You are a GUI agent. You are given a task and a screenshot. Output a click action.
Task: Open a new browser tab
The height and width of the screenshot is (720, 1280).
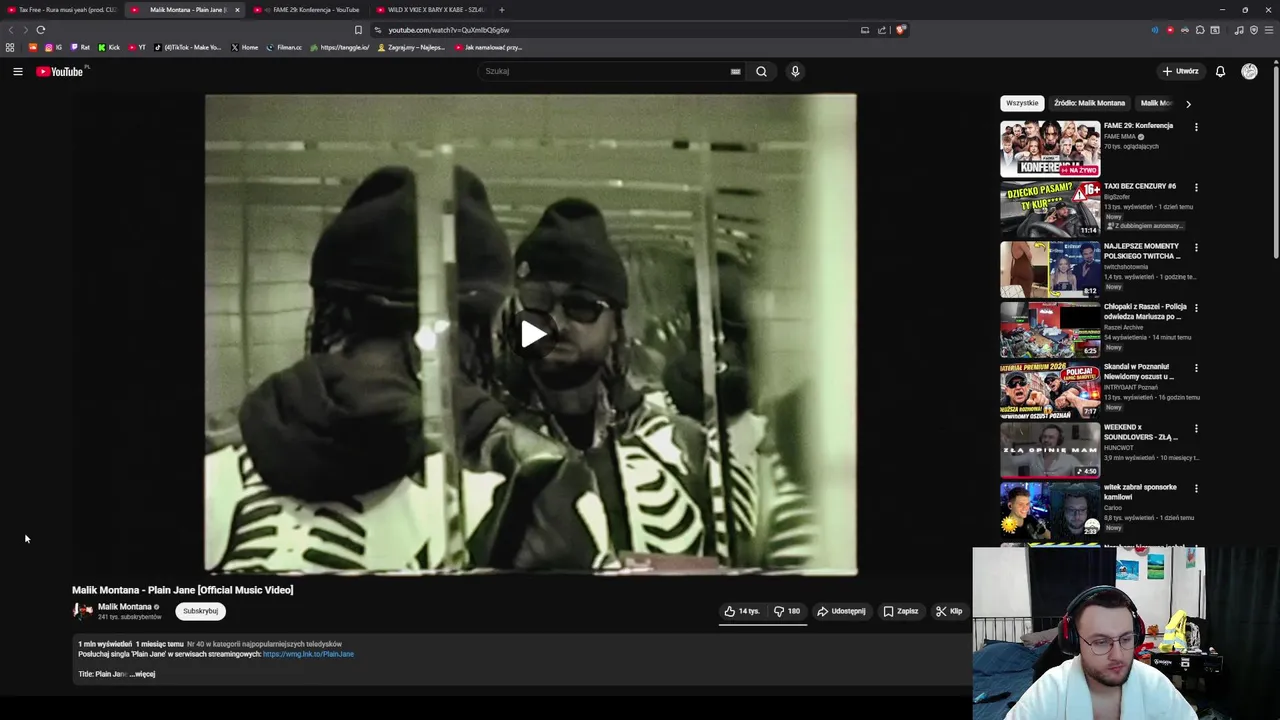point(502,10)
